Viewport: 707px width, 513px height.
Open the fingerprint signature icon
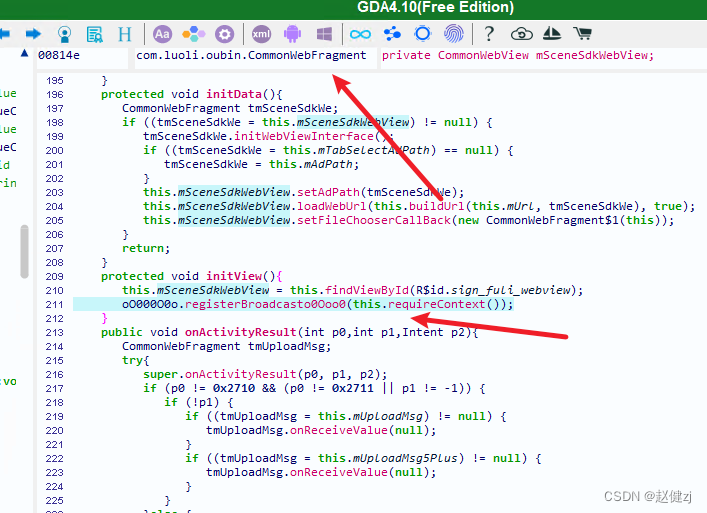pos(454,34)
